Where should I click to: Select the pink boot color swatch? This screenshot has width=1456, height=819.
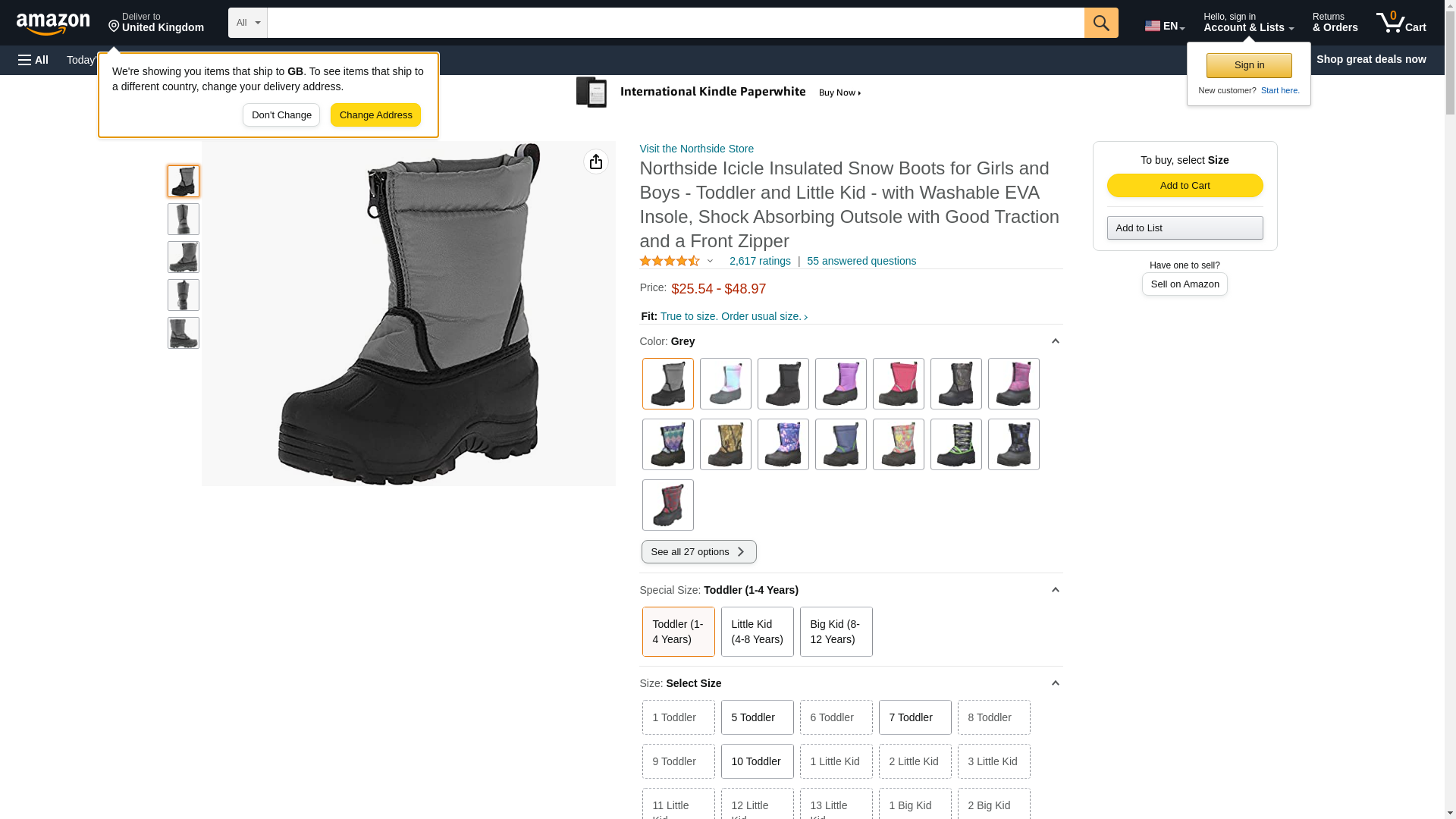[898, 384]
